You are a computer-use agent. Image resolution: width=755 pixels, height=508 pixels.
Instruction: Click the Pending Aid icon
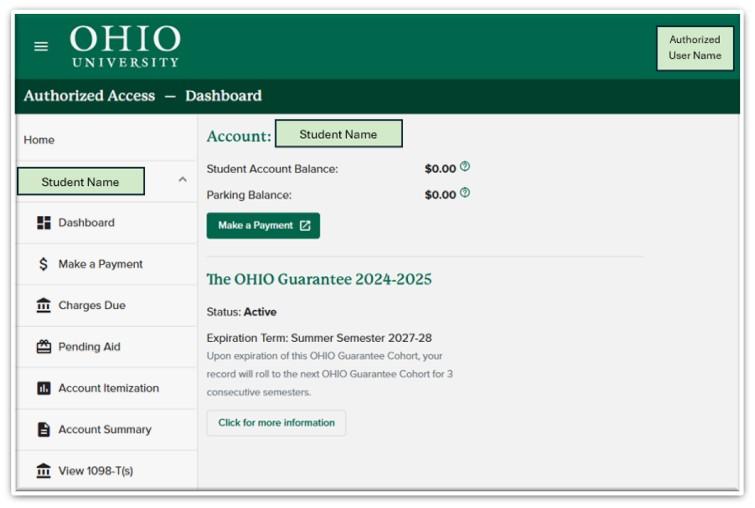[x=43, y=347]
